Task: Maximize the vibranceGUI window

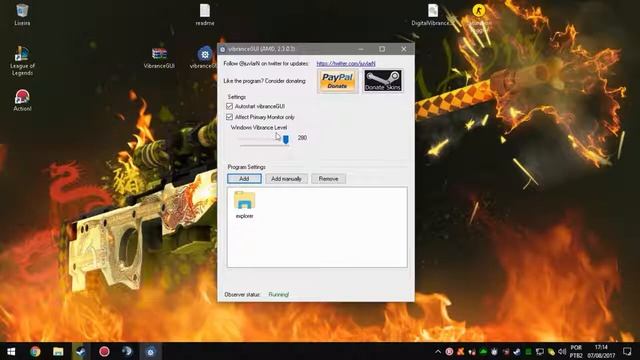Action: coord(382,49)
